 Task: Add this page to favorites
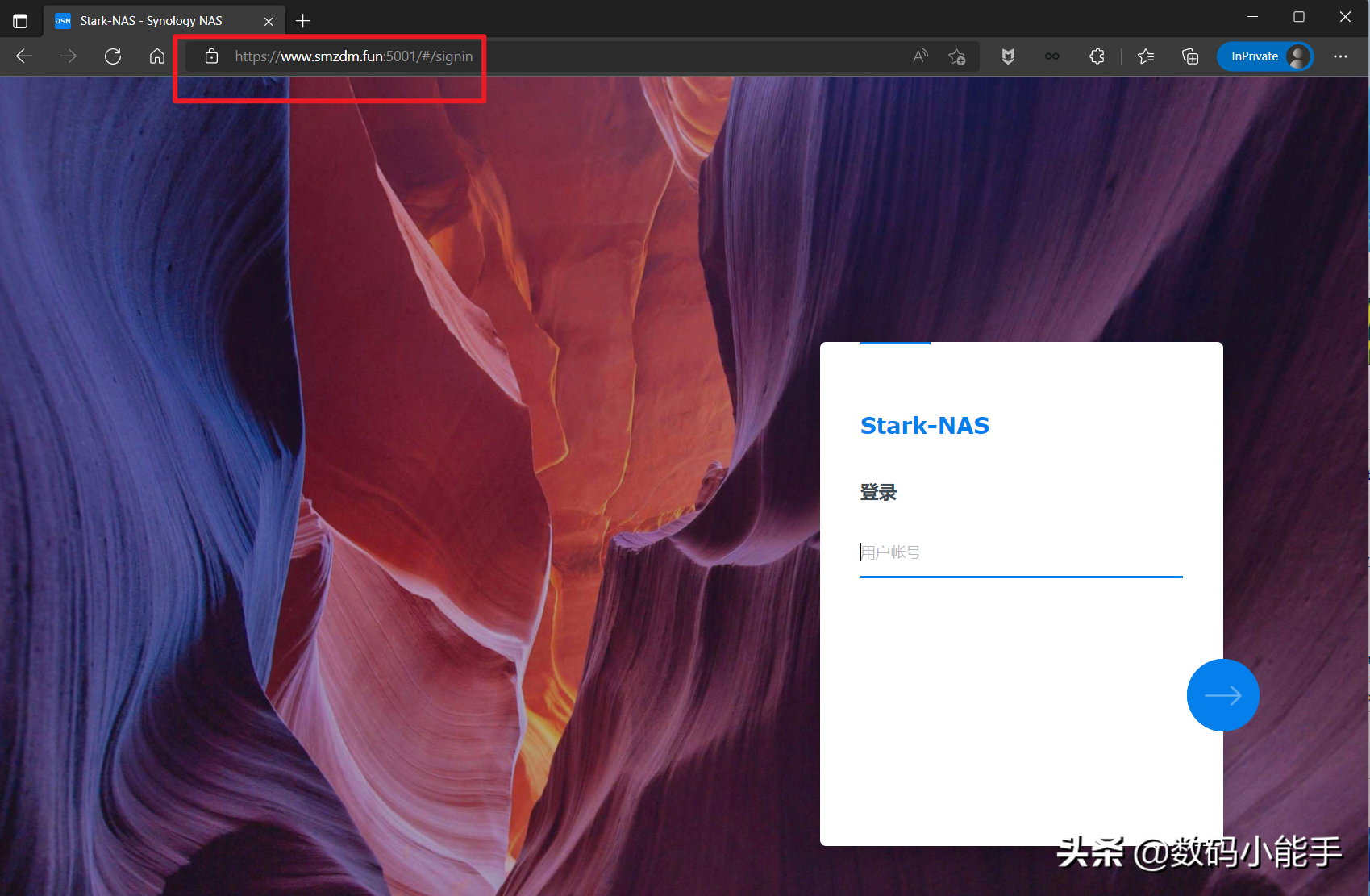coord(957,56)
